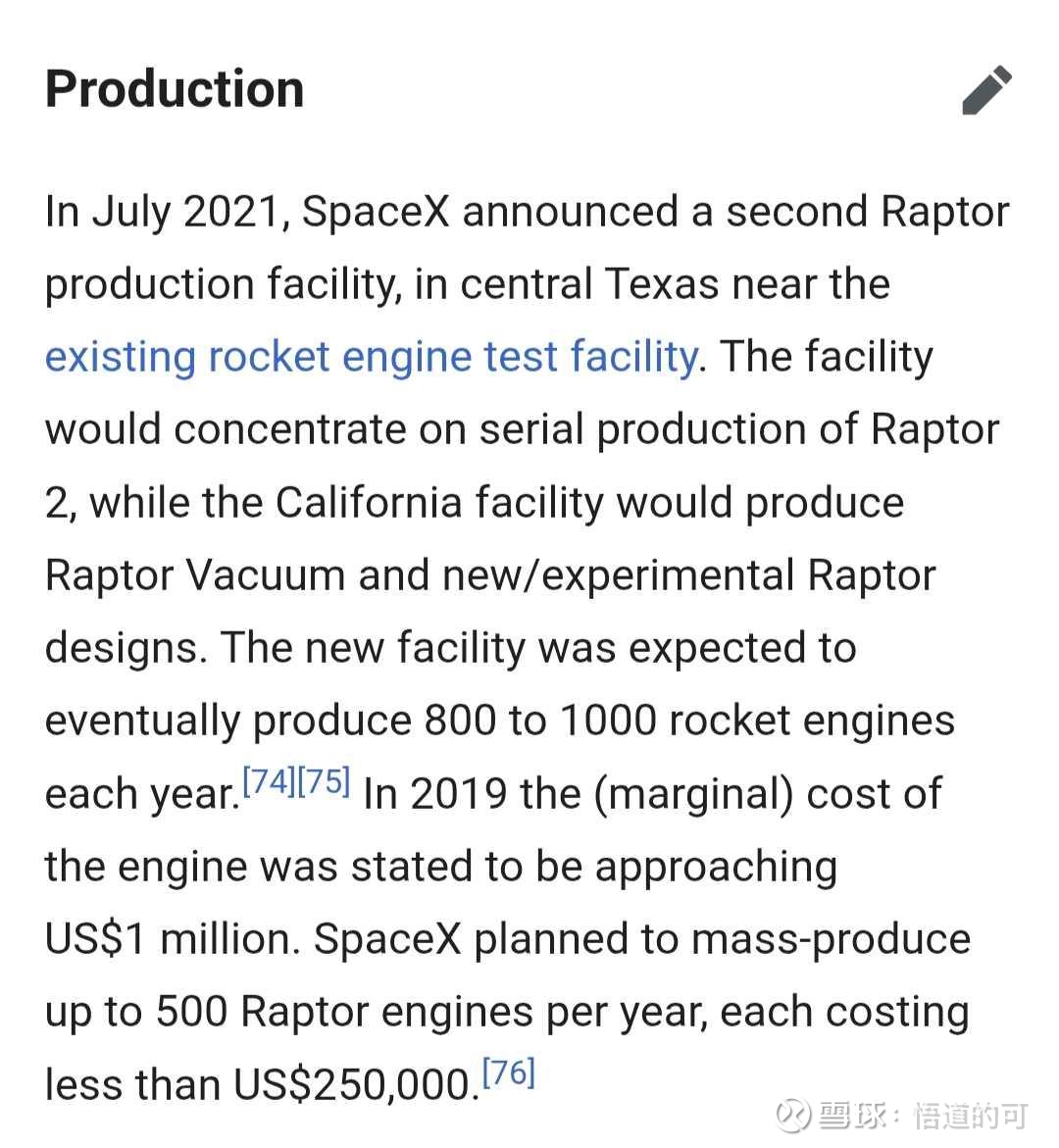Open citation reference [75]
Image resolution: width=1059 pixels, height=1148 pixels.
click(323, 782)
